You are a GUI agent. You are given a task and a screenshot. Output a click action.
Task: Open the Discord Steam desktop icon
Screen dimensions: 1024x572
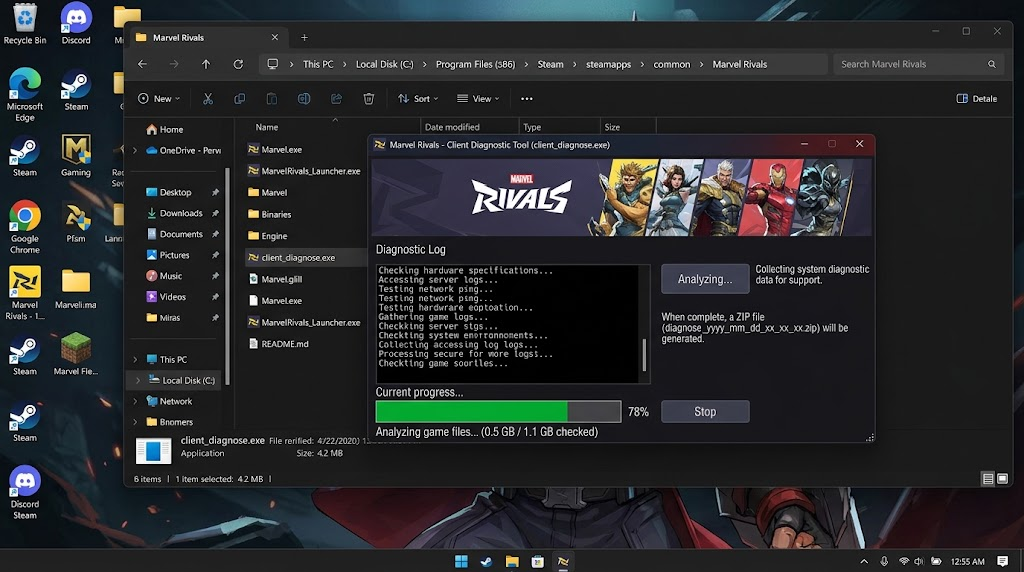(x=25, y=492)
